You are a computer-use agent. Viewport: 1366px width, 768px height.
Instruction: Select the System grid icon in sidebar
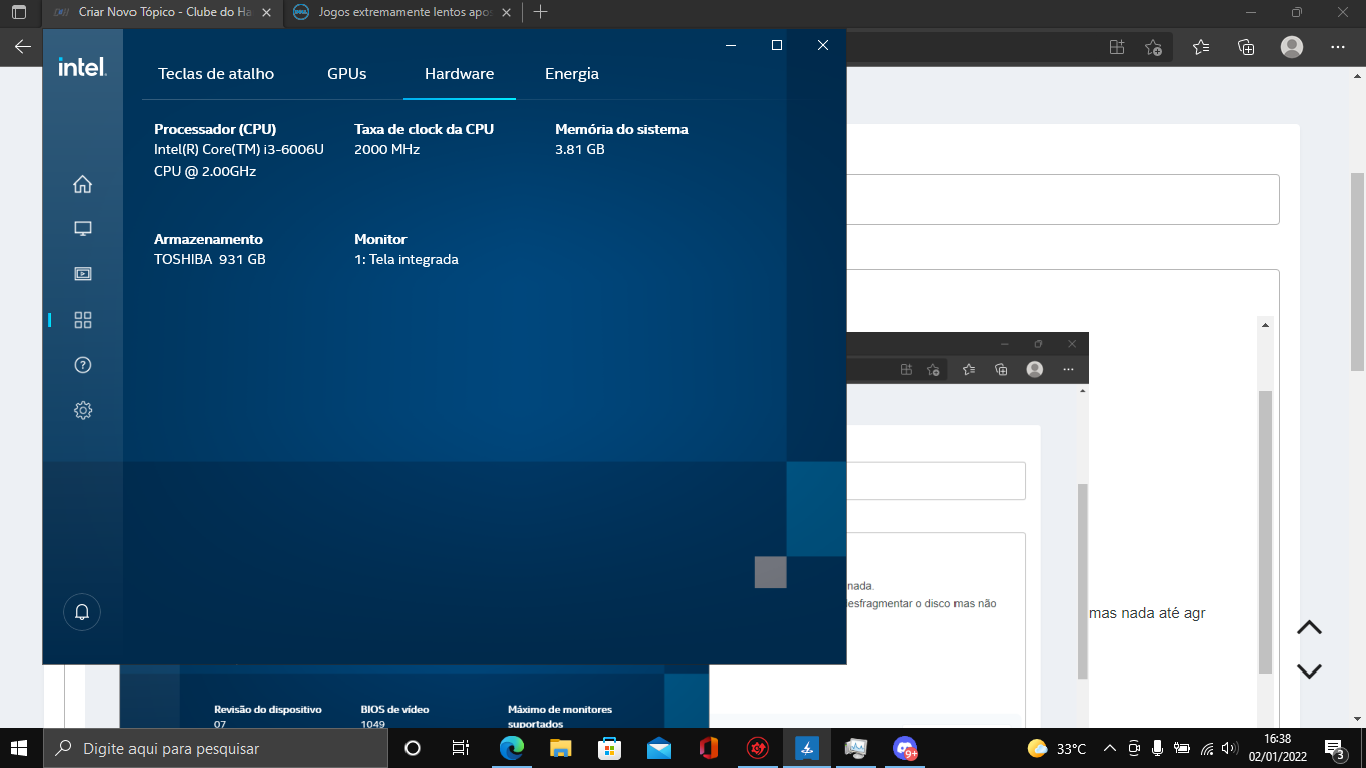click(83, 320)
